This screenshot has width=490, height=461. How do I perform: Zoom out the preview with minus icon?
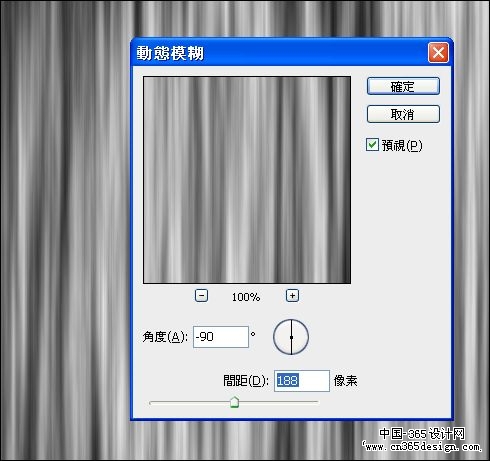[x=201, y=296]
